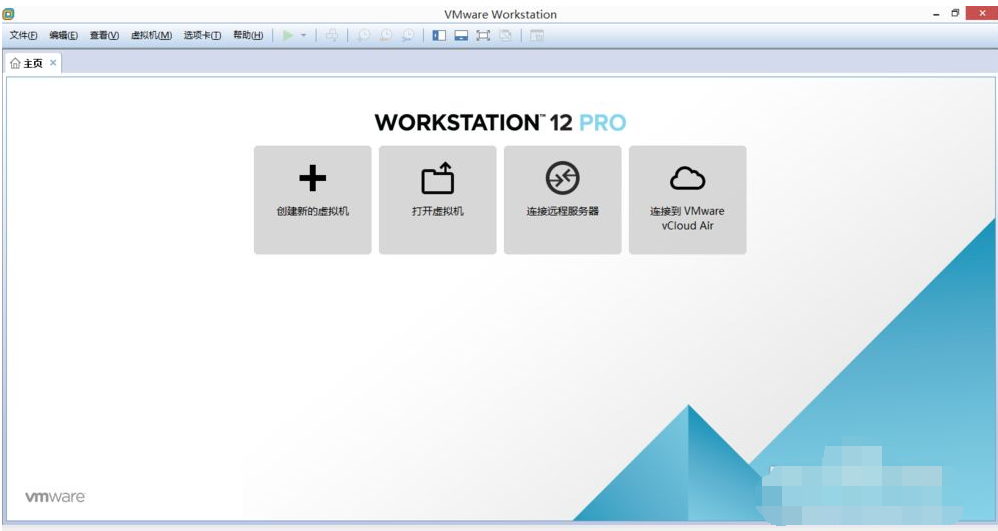
Task: Click the 创建新的虚拟机 tile
Action: pyautogui.click(x=312, y=199)
